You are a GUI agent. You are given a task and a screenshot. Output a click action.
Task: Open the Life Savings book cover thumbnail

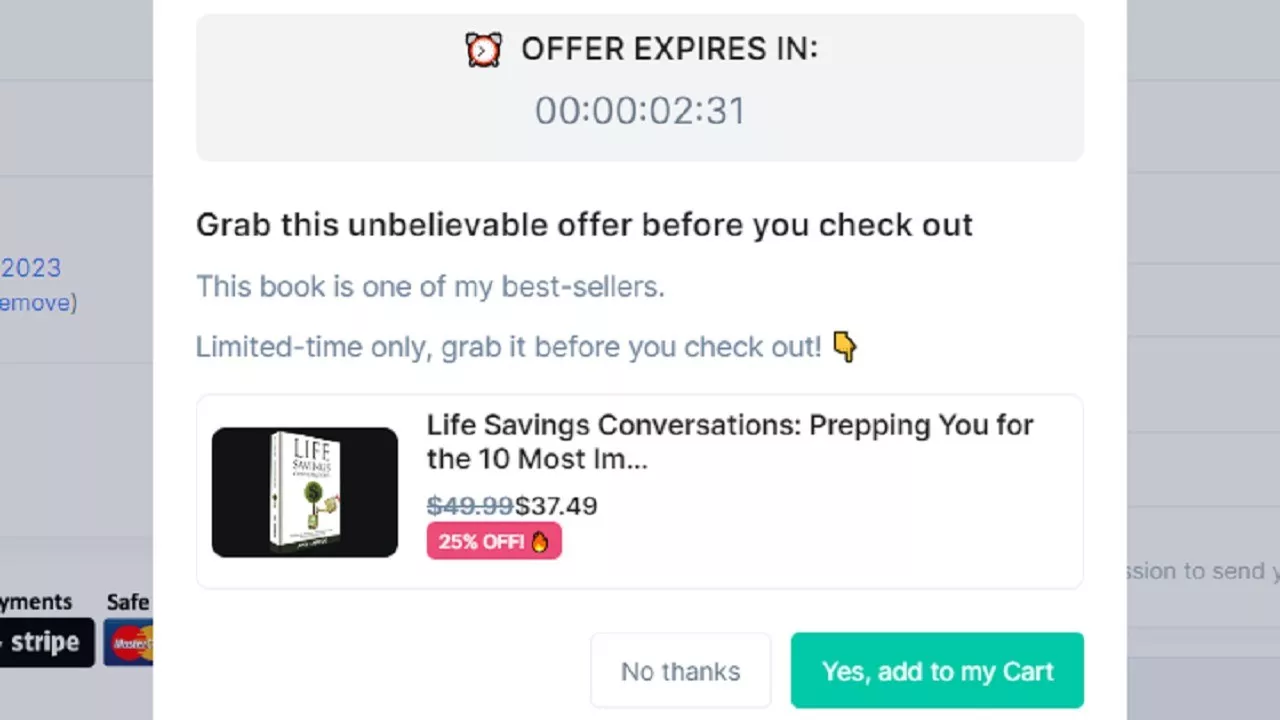pos(305,492)
